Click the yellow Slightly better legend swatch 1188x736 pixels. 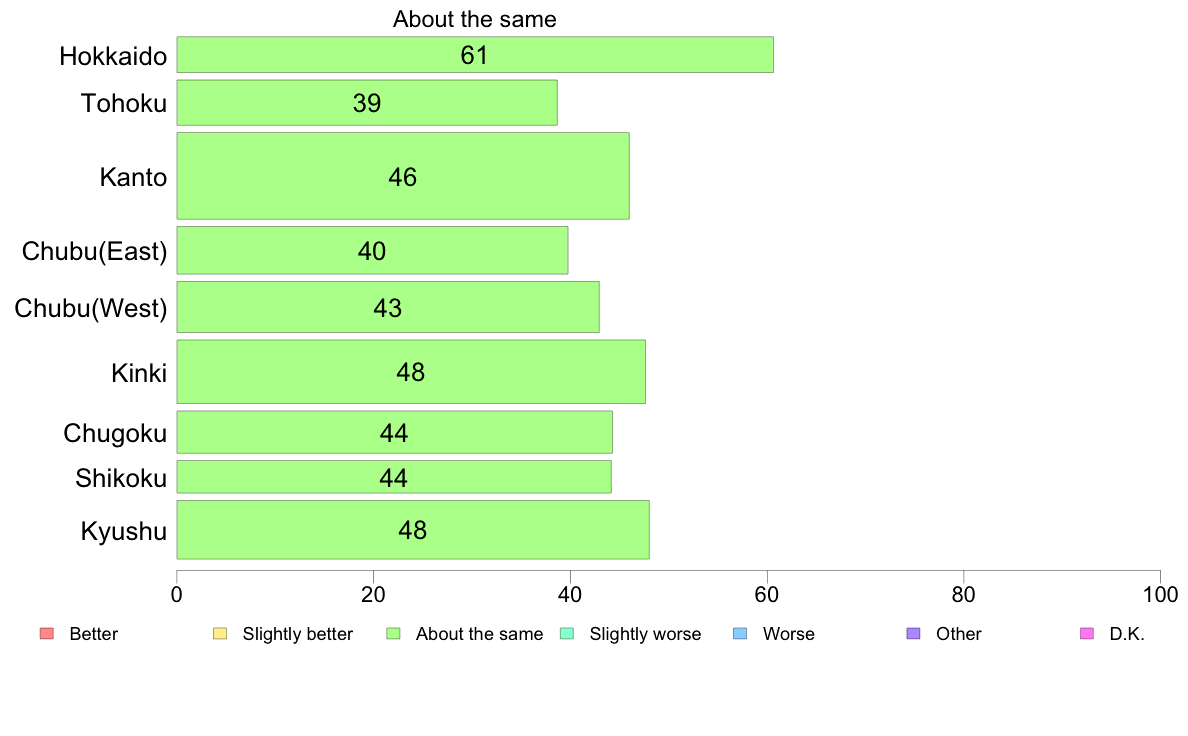[x=220, y=634]
